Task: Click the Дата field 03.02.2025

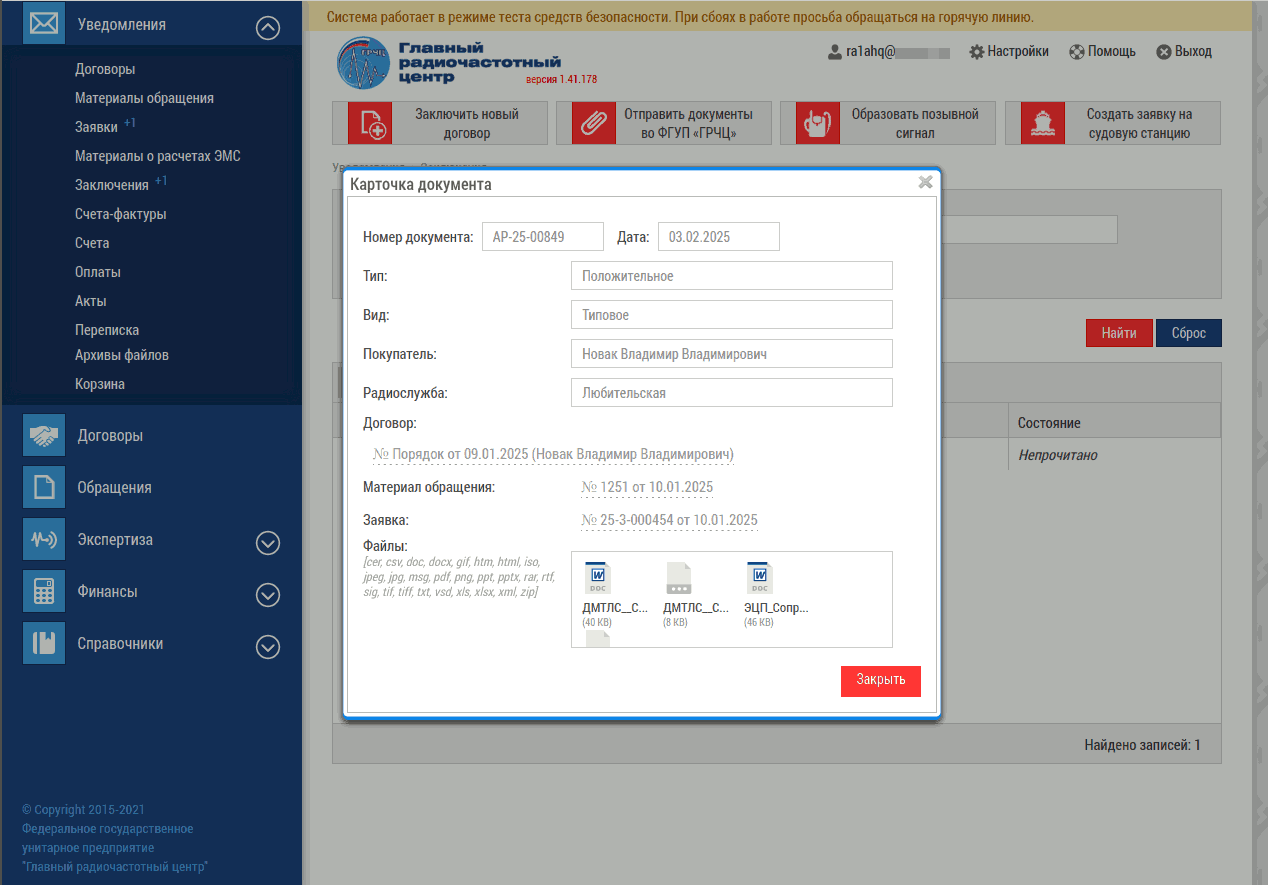Action: (x=719, y=237)
